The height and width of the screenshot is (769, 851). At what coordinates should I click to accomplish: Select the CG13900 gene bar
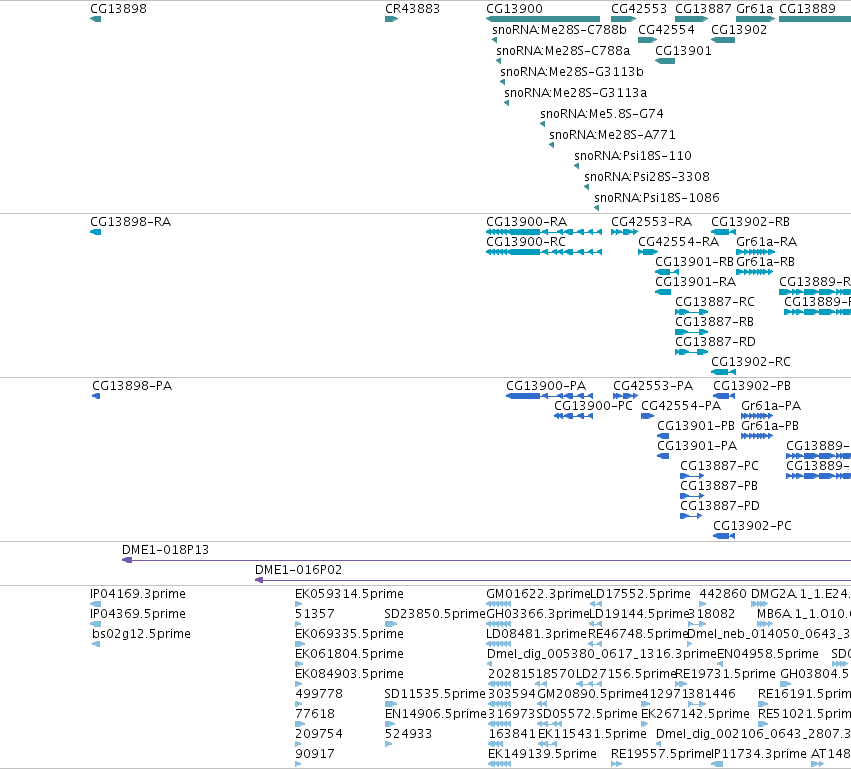point(543,19)
